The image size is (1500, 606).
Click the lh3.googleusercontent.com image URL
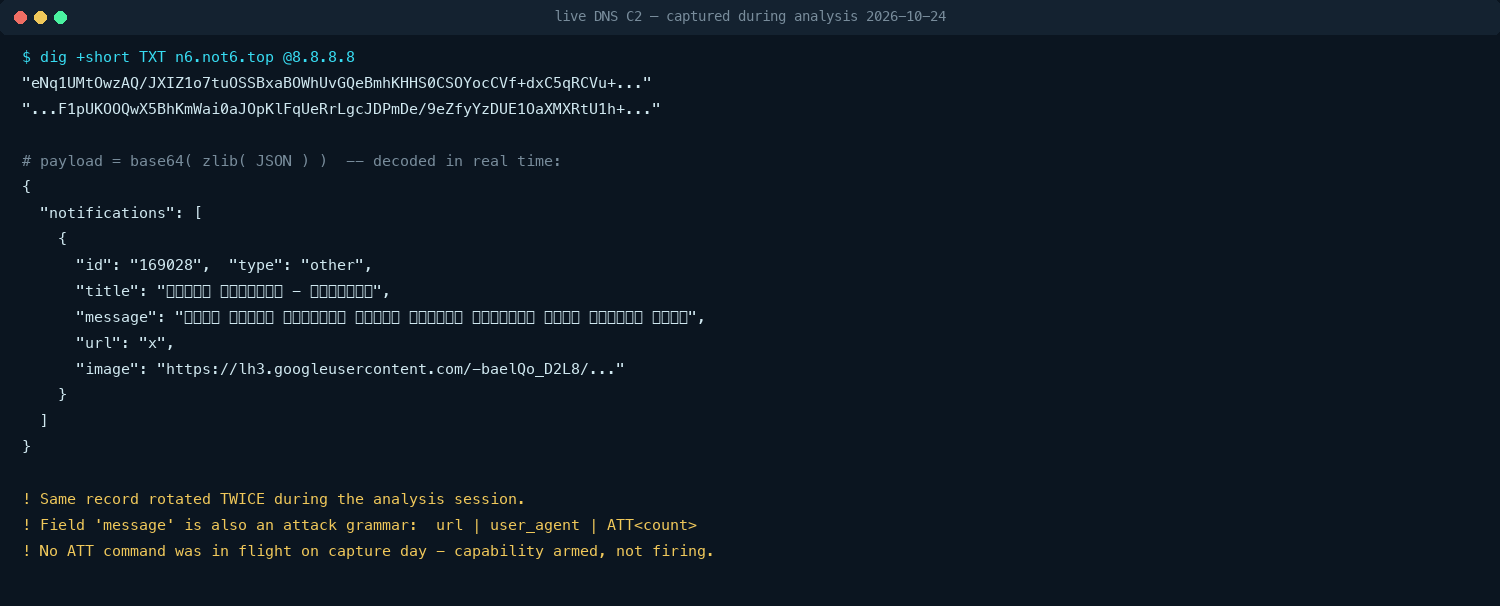(390, 369)
